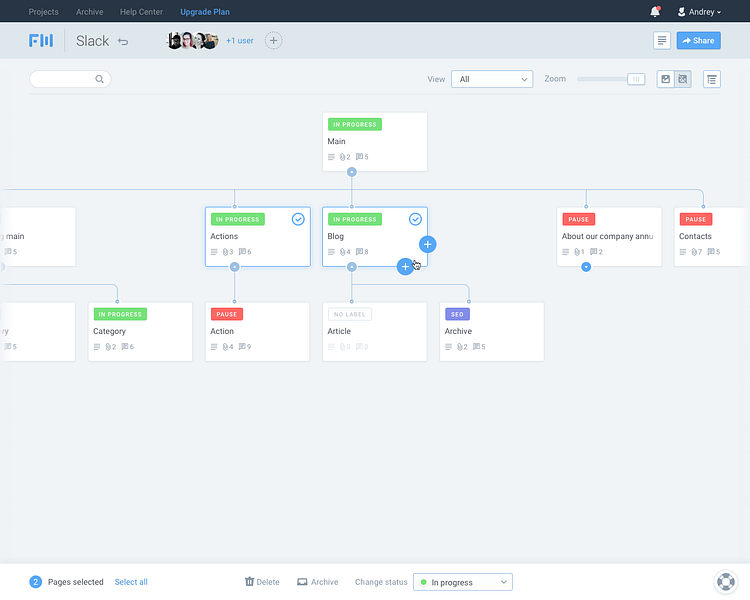
Task: Click the red Pause label on Contacts
Action: pos(695,219)
